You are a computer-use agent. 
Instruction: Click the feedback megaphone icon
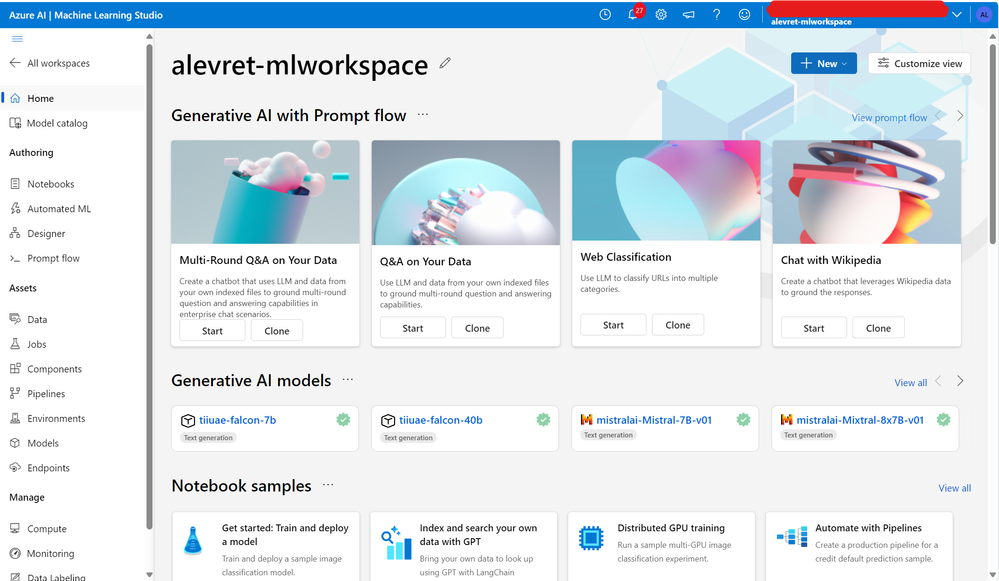tap(689, 14)
